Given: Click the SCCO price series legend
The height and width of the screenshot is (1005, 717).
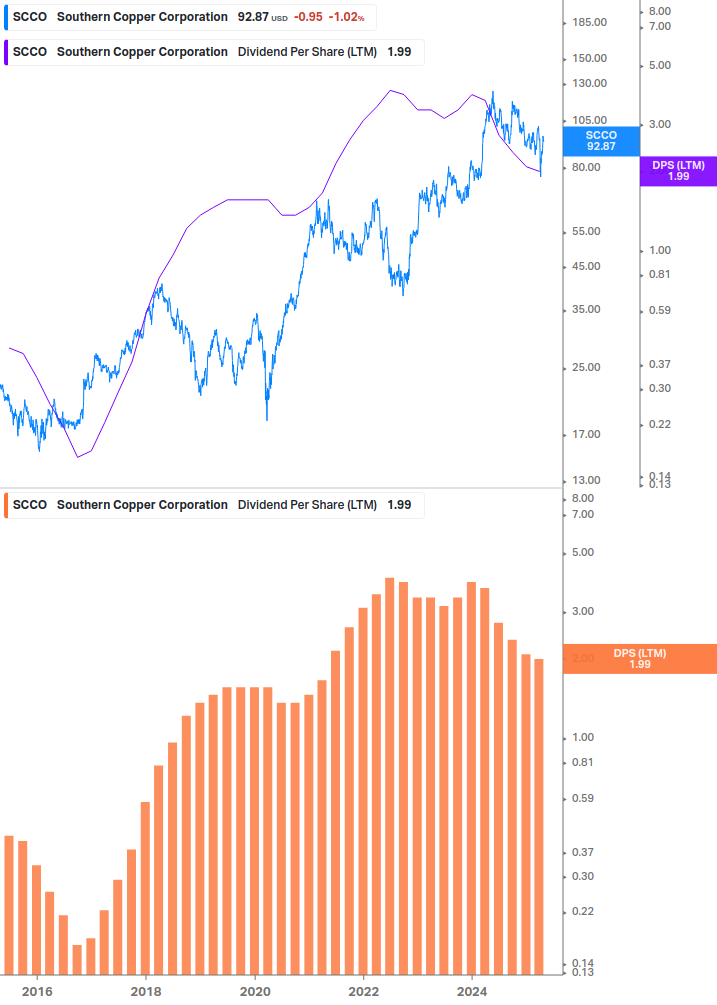Looking at the screenshot, I should (x=190, y=17).
